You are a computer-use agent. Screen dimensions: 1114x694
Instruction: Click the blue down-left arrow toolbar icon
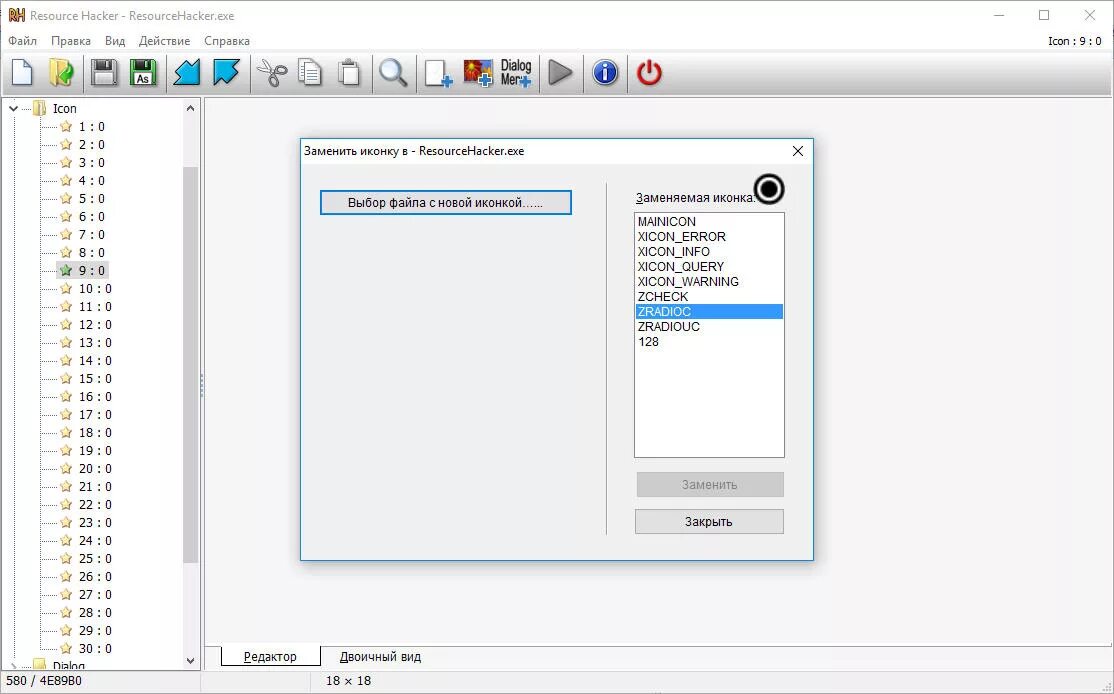(x=187, y=72)
